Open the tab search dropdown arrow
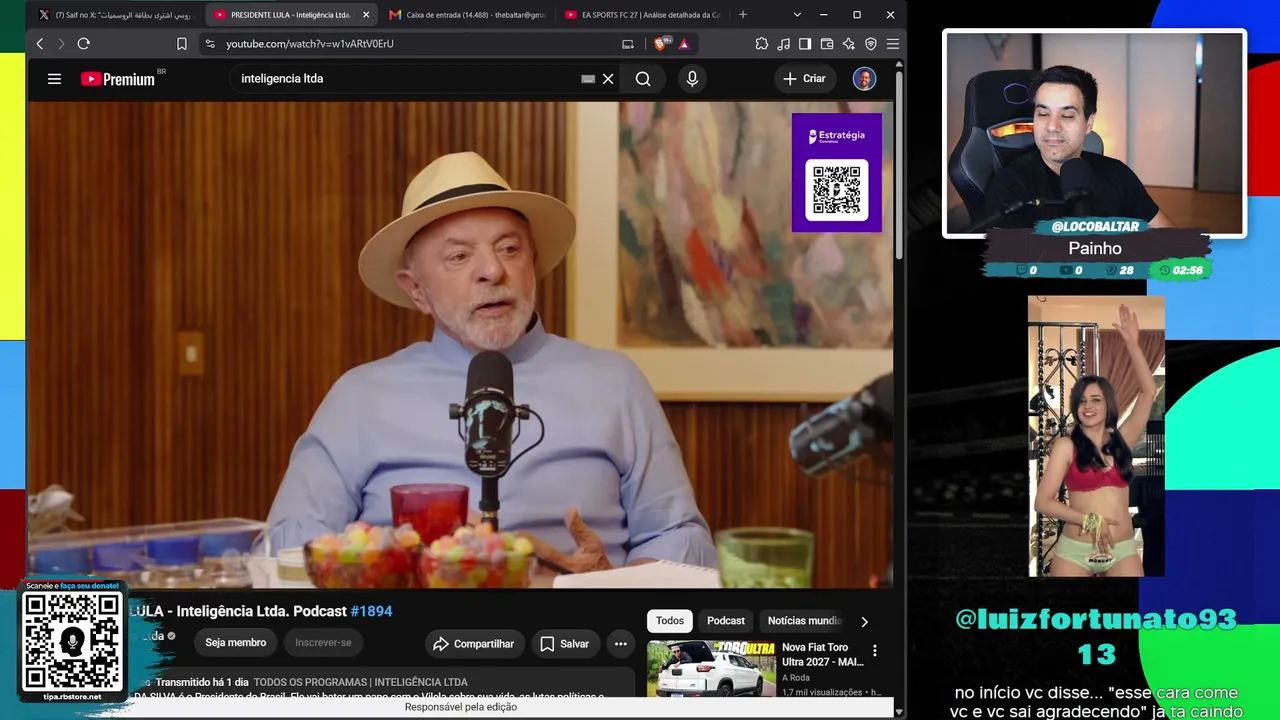The height and width of the screenshot is (720, 1280). pyautogui.click(x=797, y=15)
